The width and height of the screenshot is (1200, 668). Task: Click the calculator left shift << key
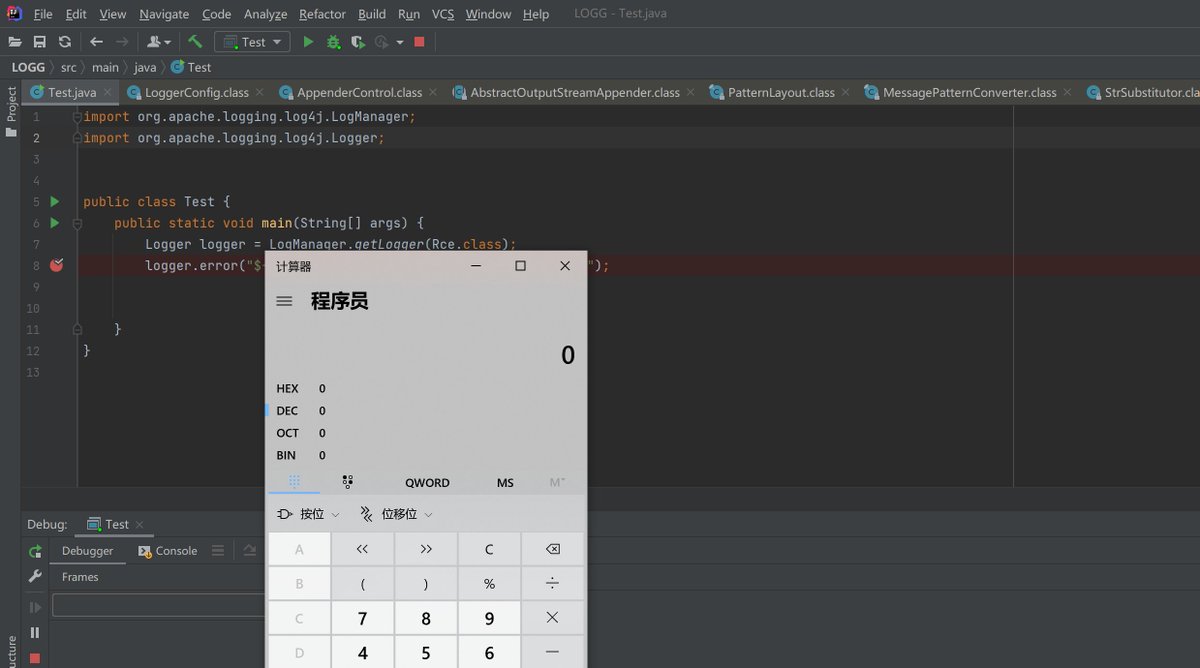pyautogui.click(x=362, y=549)
